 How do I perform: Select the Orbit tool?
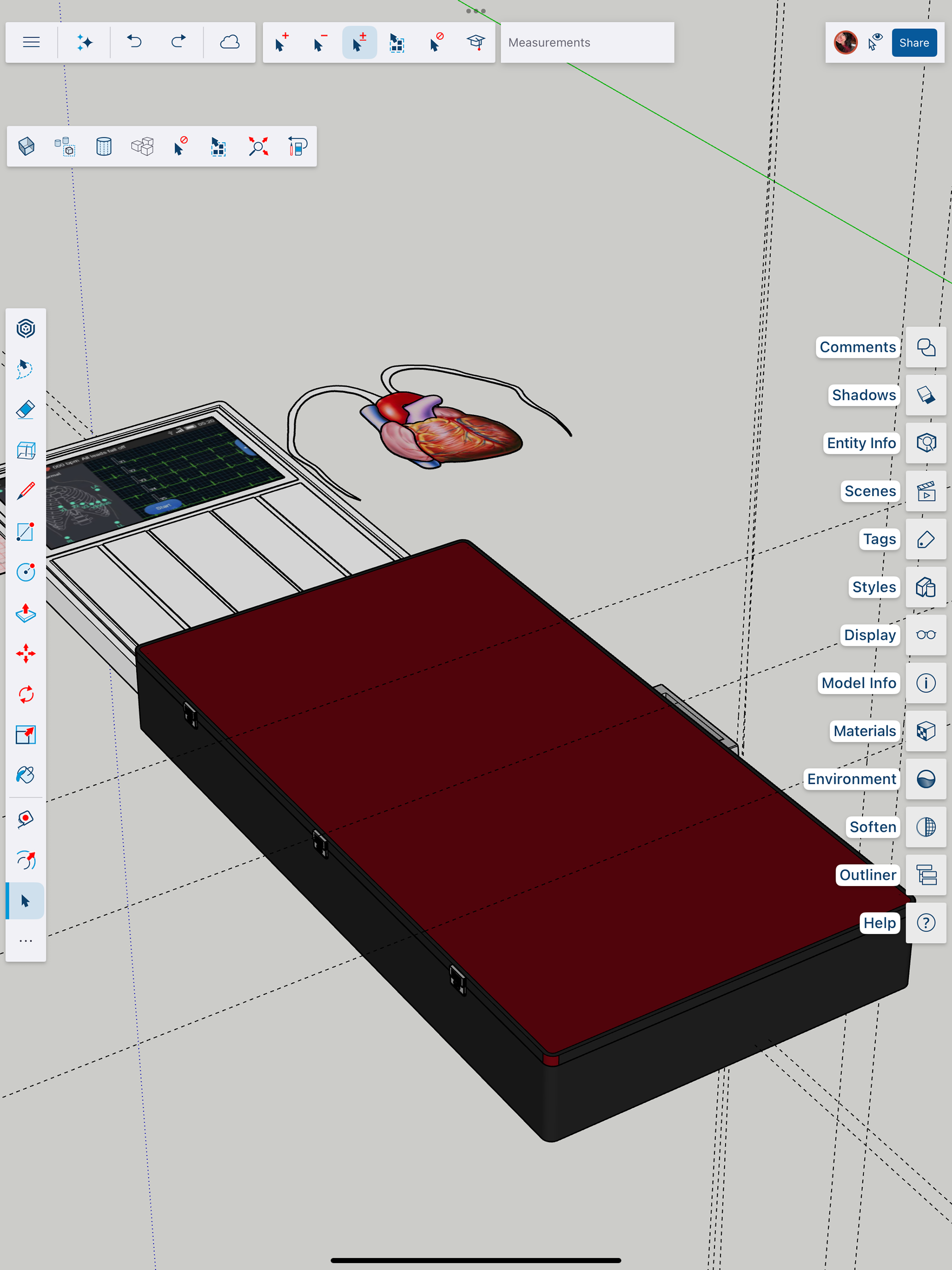click(x=25, y=860)
